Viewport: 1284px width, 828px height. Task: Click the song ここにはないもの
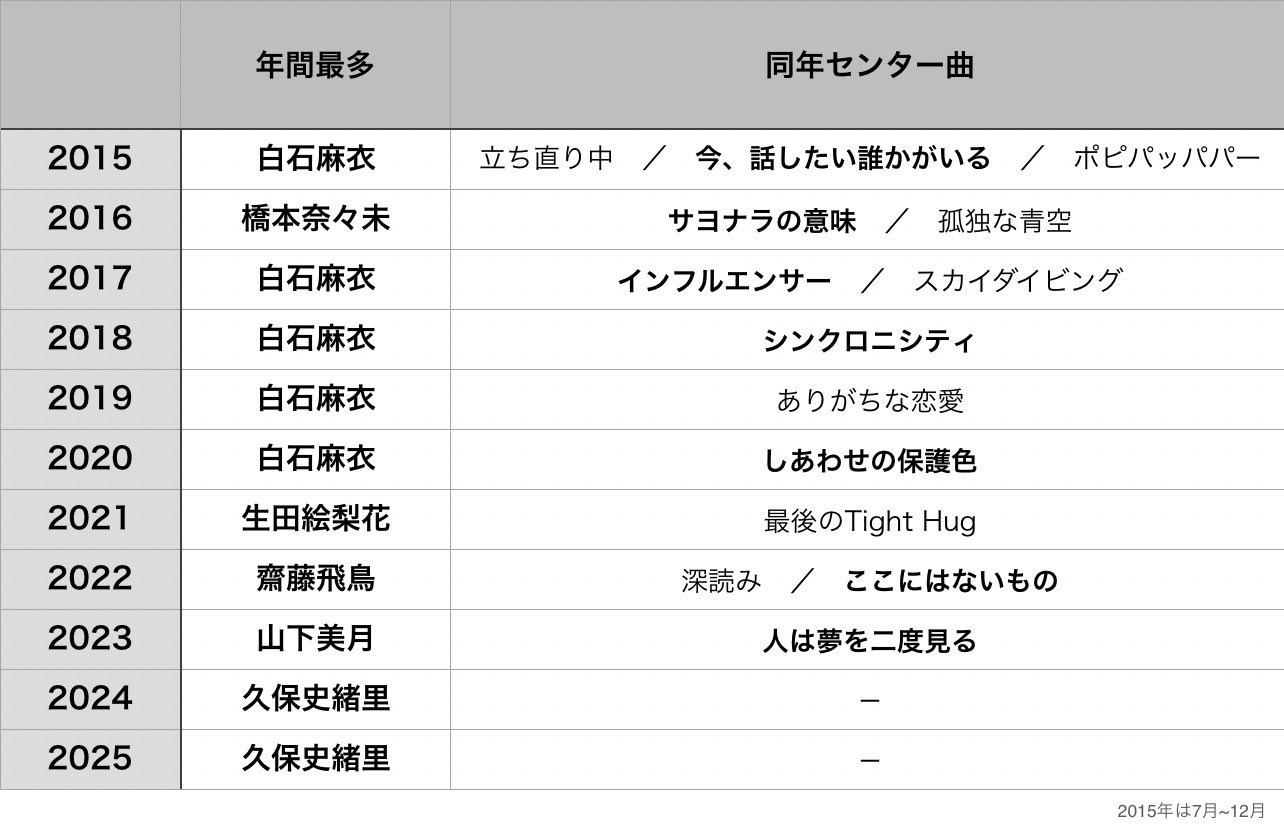(x=951, y=580)
